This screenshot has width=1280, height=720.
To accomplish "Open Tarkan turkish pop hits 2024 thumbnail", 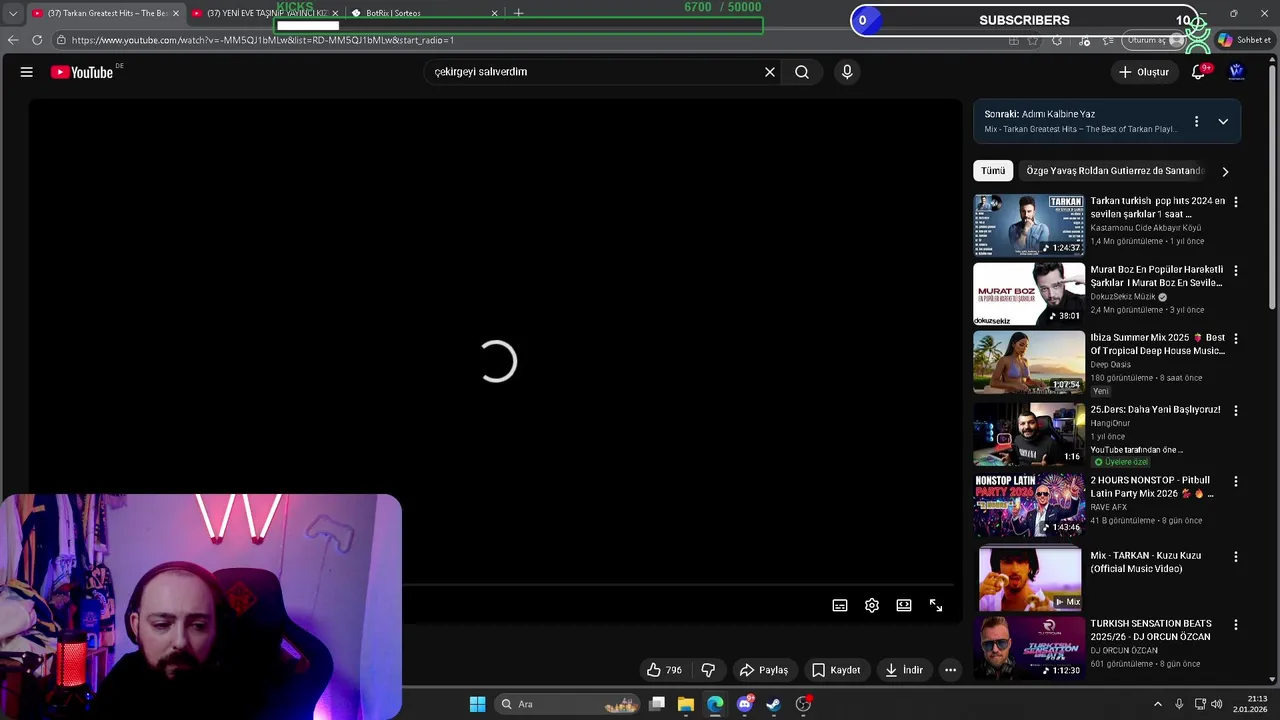I will click(x=1029, y=225).
